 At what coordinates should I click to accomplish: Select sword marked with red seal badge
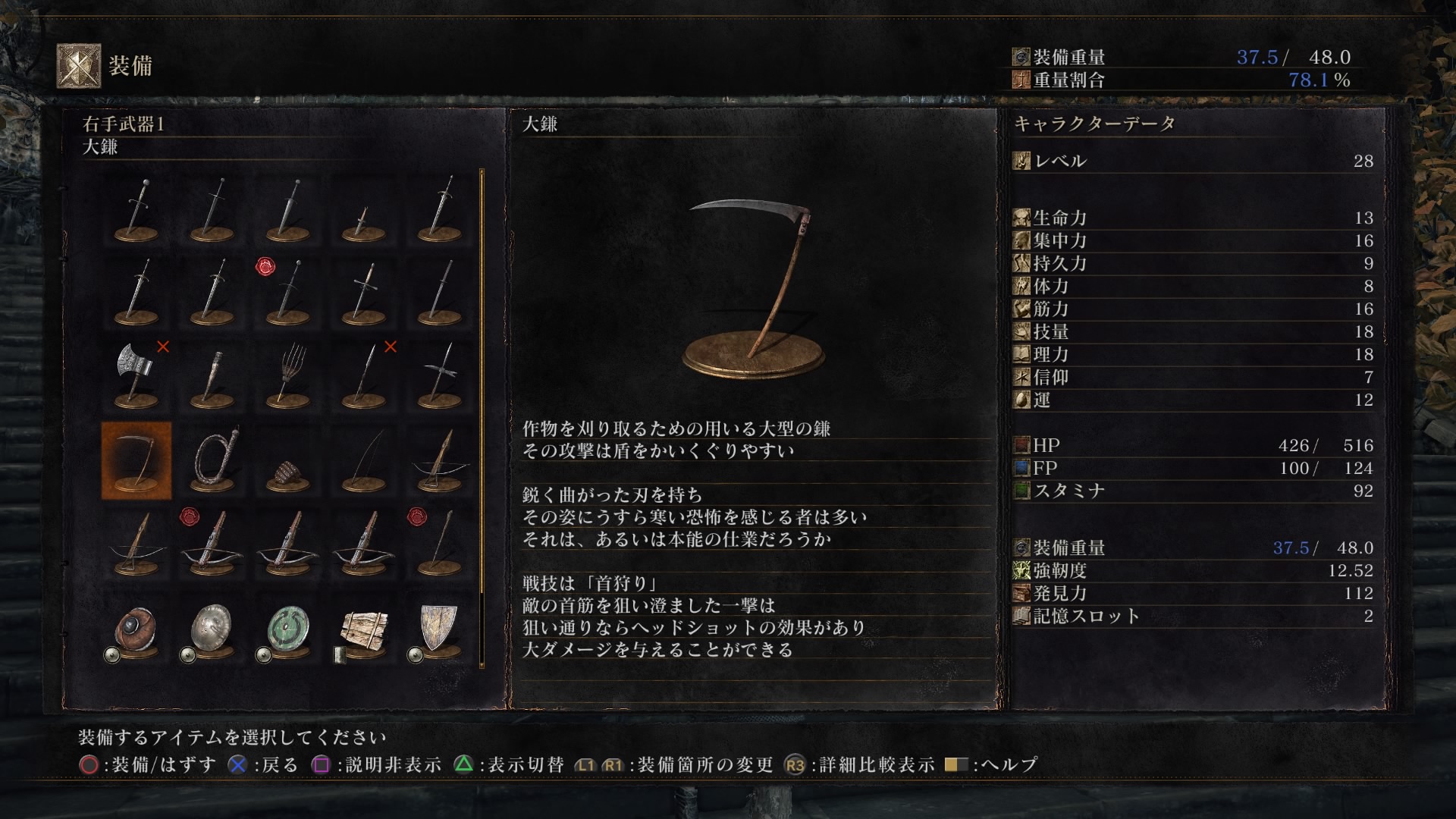pos(288,292)
